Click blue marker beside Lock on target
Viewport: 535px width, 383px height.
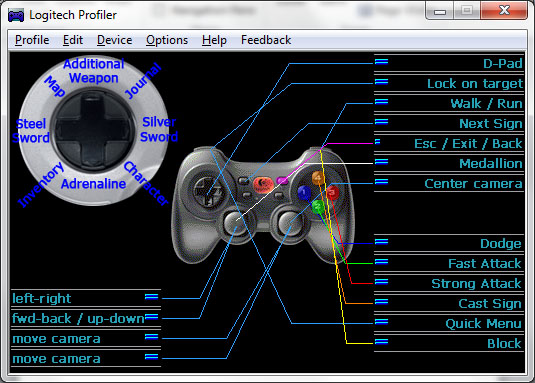click(x=381, y=82)
